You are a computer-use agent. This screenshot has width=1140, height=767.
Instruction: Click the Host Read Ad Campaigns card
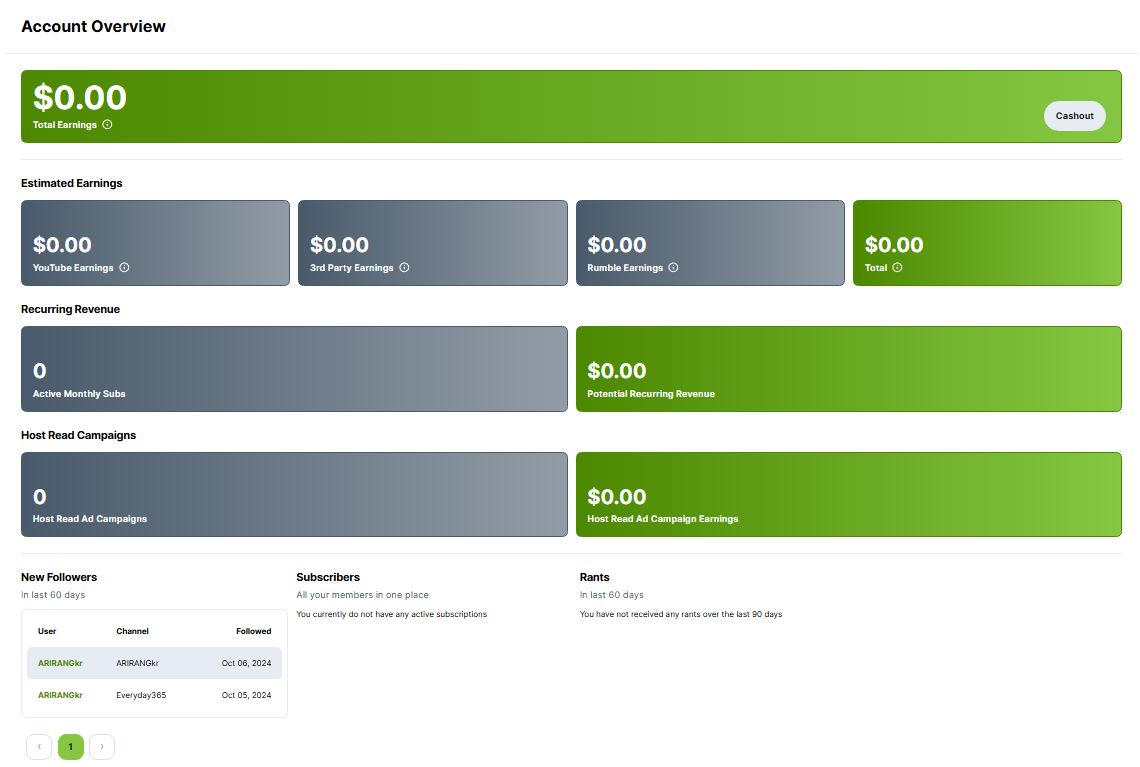click(294, 494)
